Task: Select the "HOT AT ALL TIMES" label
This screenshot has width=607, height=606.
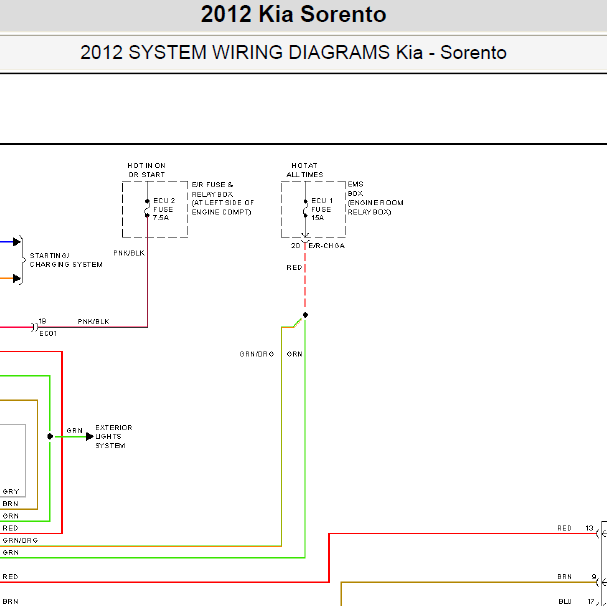Action: (x=305, y=170)
